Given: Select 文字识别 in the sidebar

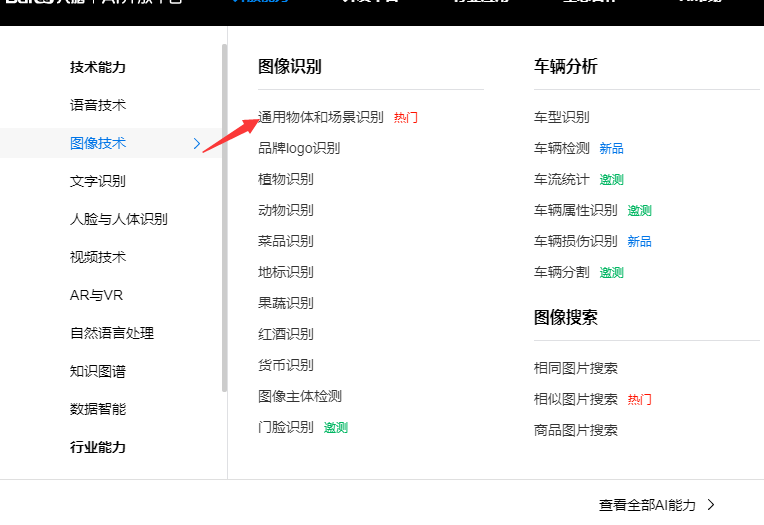Looking at the screenshot, I should click(x=98, y=181).
